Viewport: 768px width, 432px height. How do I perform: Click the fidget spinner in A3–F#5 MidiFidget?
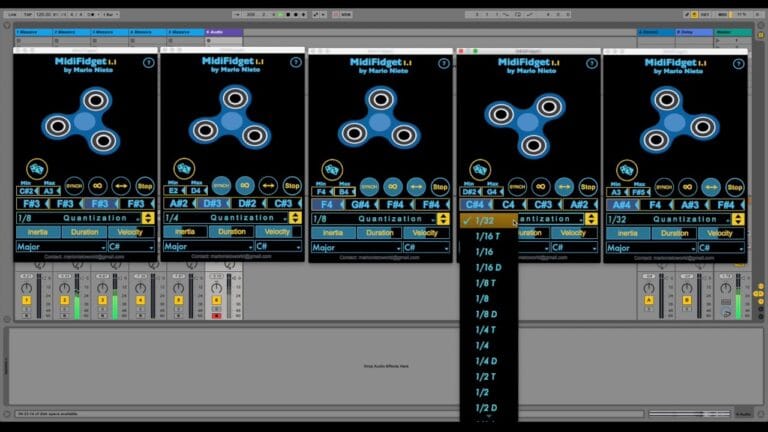679,122
